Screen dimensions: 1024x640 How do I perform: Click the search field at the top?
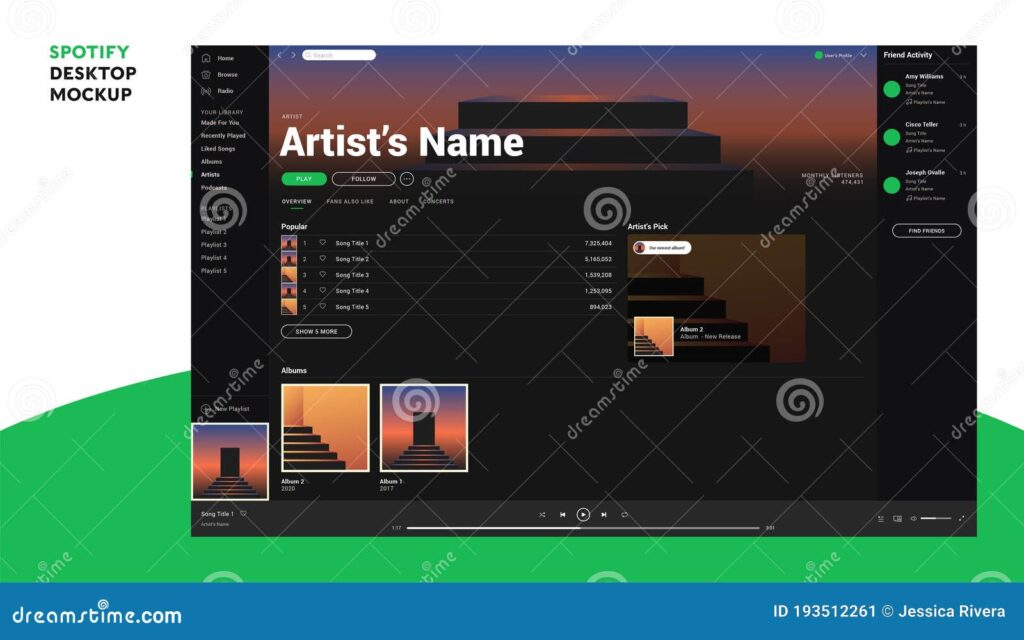[339, 56]
